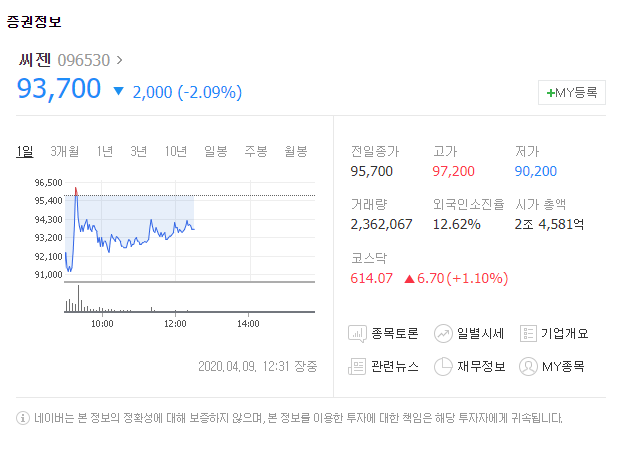Click the 외국인소진율 value 12.62%
Screen dimensions: 631x455
pyautogui.click(x=457, y=224)
